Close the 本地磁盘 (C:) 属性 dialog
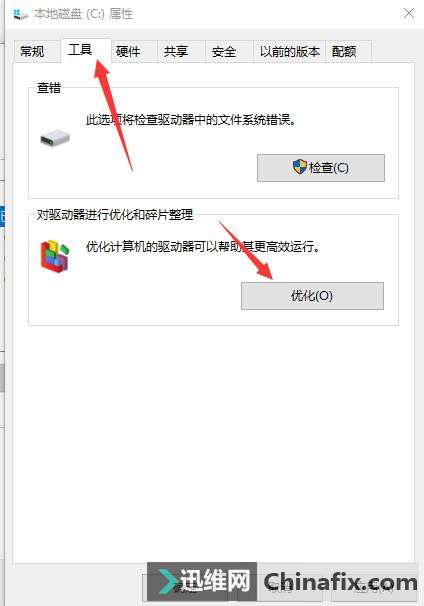This screenshot has height=606, width=424. [x=409, y=14]
